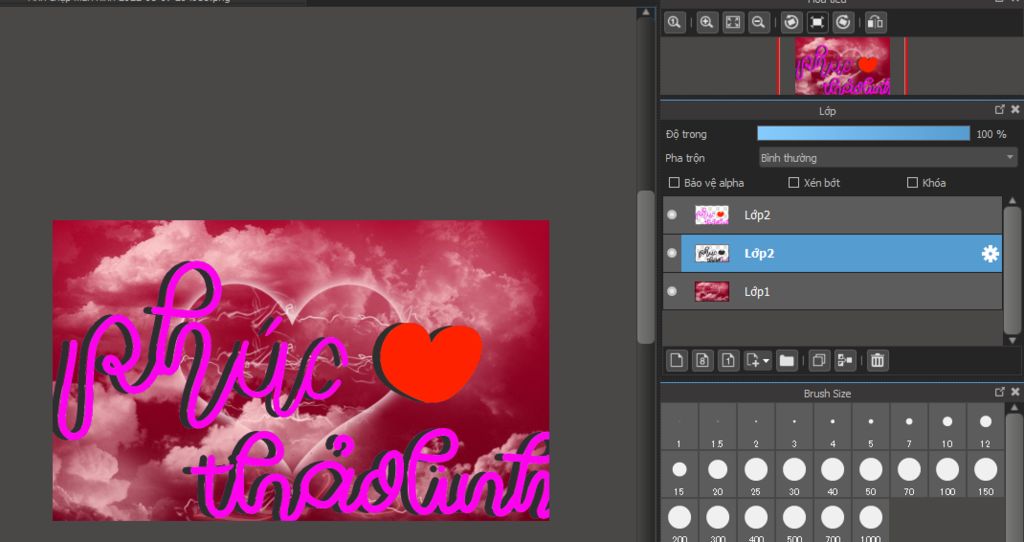Select the top Lớp2 layer row
This screenshot has width=1024, height=542.
pos(833,215)
